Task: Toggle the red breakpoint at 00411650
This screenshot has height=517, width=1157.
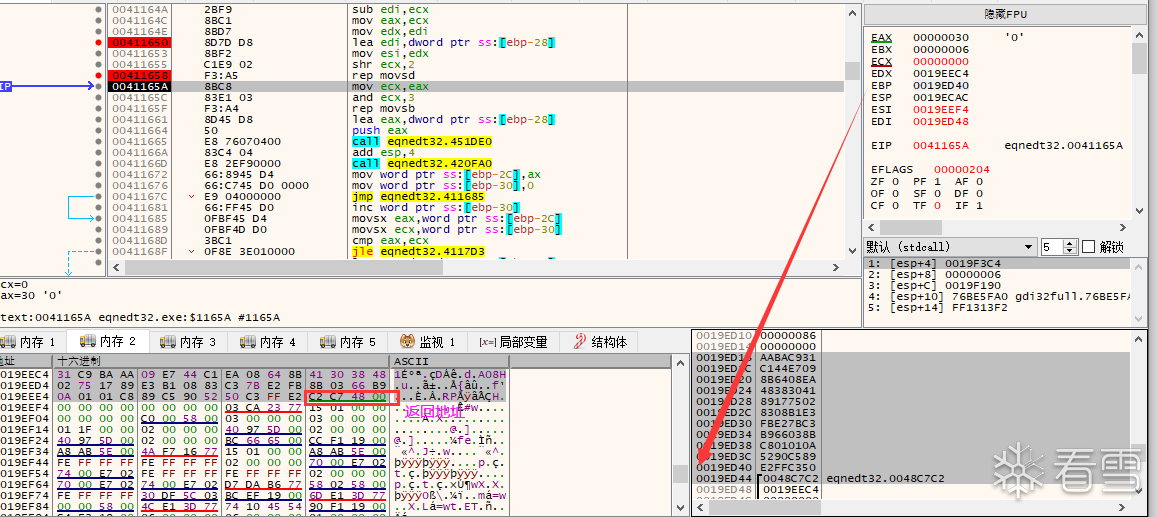Action: [99, 43]
